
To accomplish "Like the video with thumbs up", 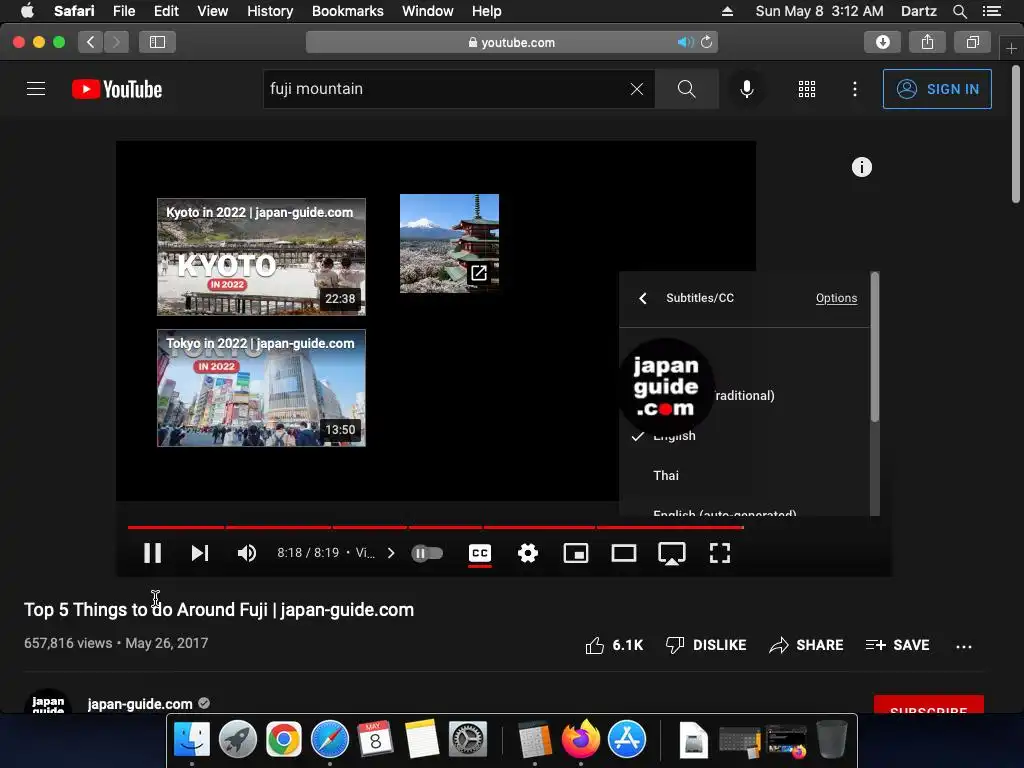I will click(x=614, y=645).
